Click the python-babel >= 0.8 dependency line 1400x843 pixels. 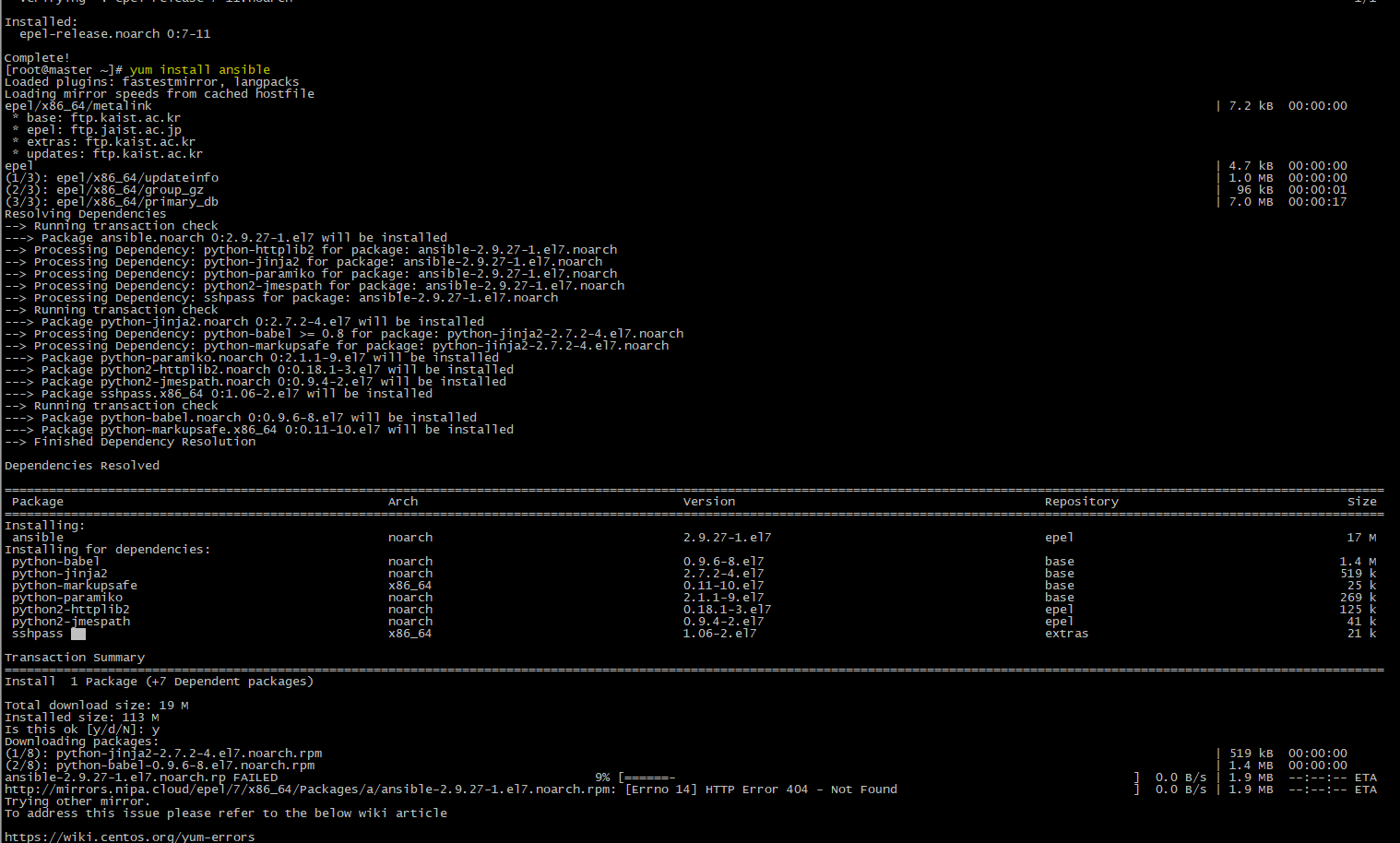pyautogui.click(x=344, y=334)
